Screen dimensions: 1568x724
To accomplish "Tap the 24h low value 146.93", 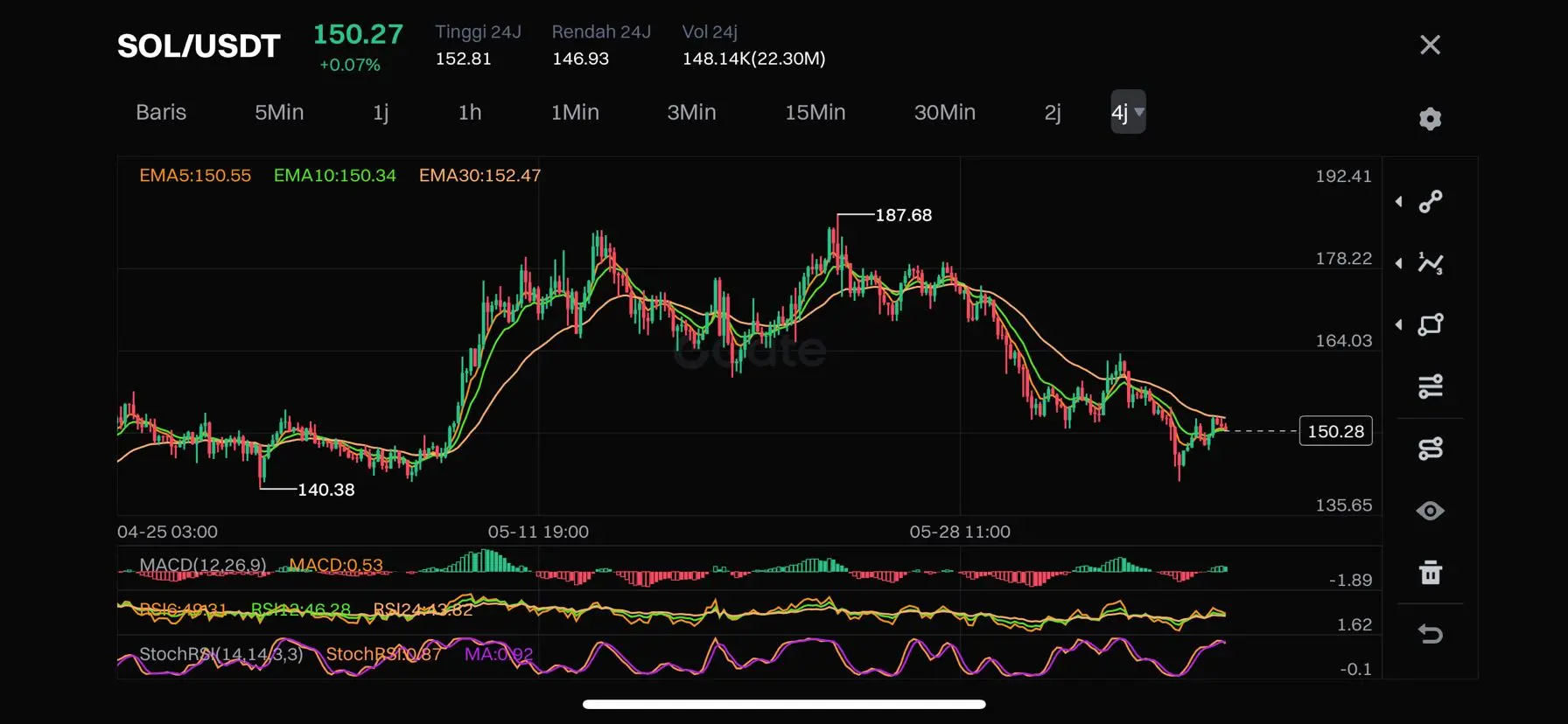I will [580, 59].
